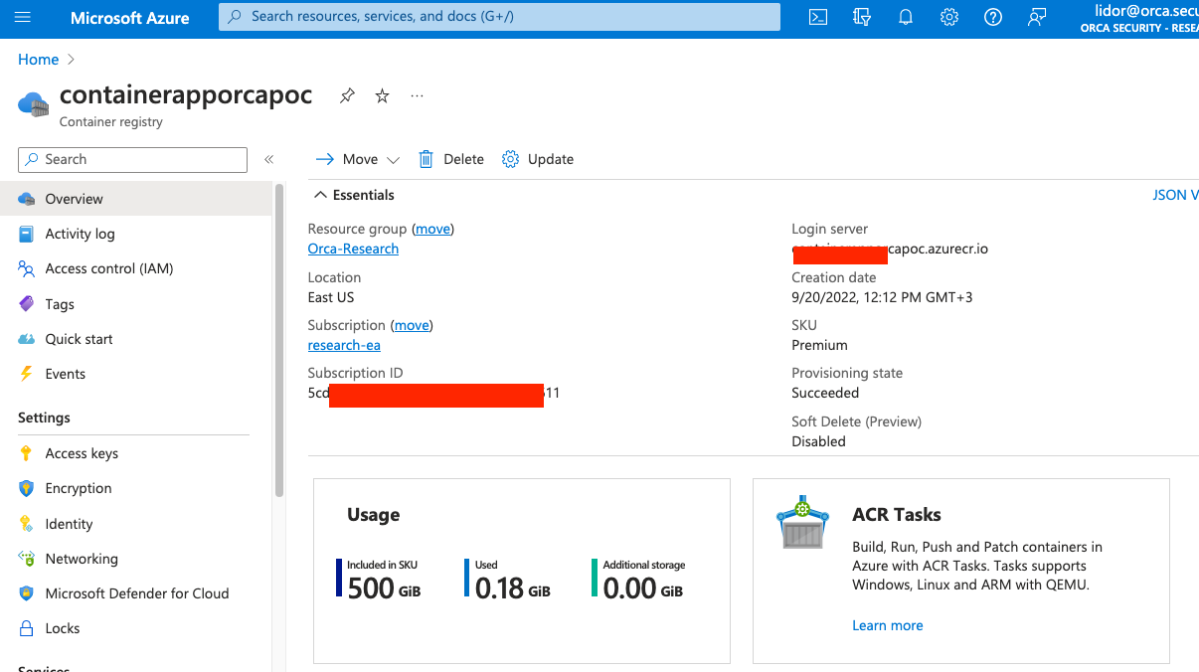Click the Used 0.18 GiB value

tap(512, 588)
